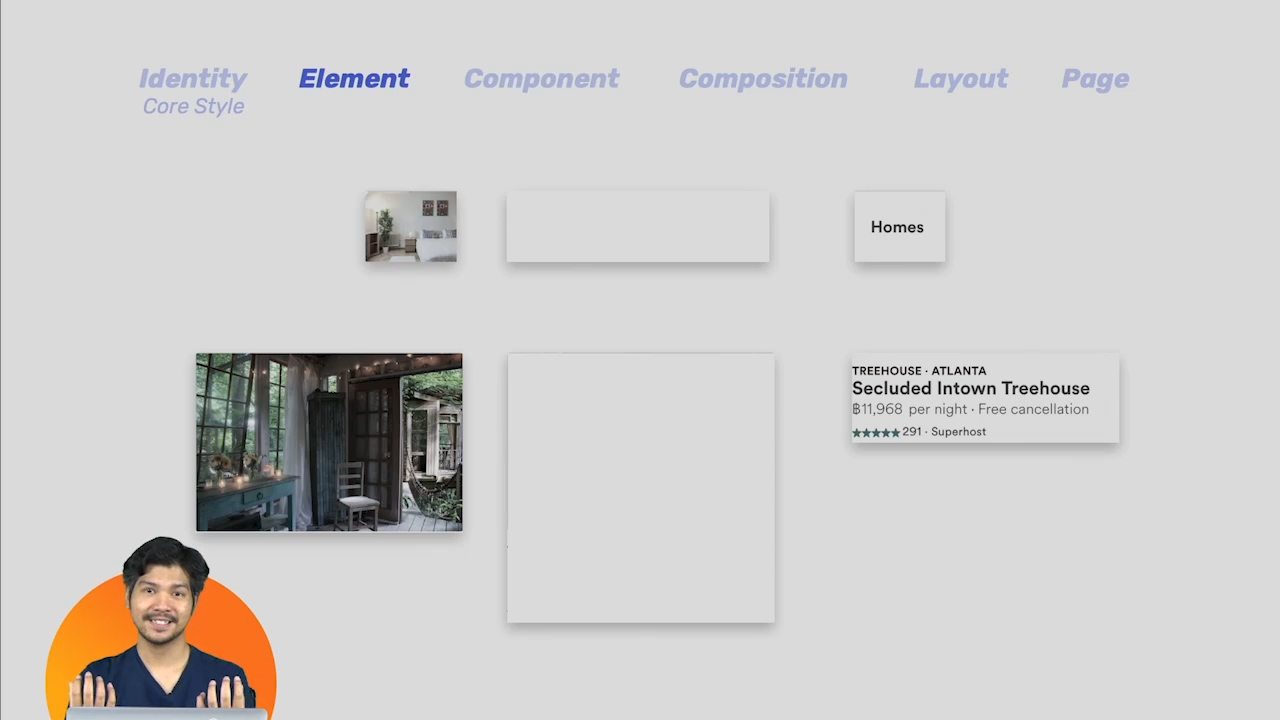Select the star rating icons on the listing card
Screen dimensions: 1280x720
pyautogui.click(x=876, y=431)
